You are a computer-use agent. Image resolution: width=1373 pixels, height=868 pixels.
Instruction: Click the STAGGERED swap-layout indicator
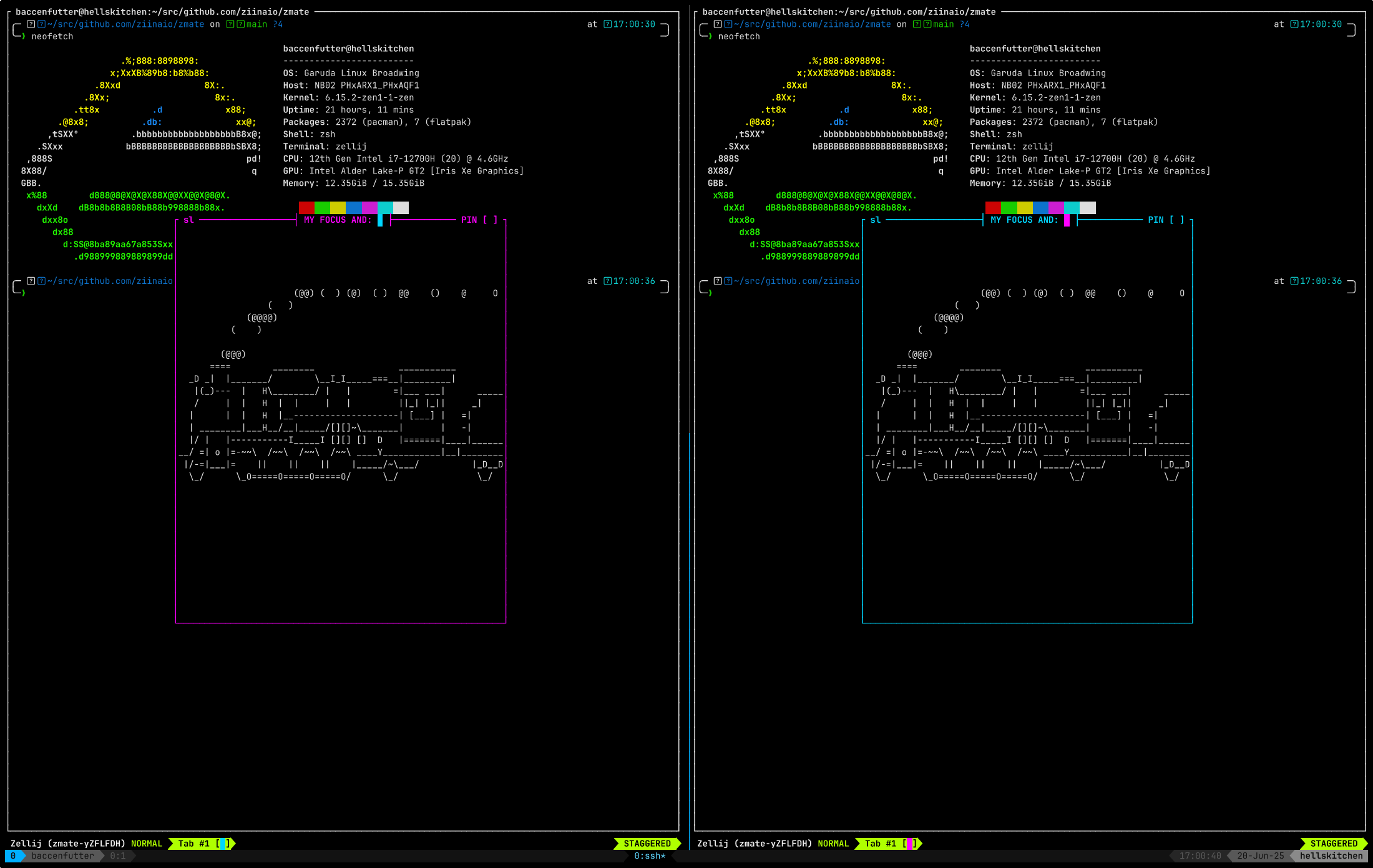point(649,843)
